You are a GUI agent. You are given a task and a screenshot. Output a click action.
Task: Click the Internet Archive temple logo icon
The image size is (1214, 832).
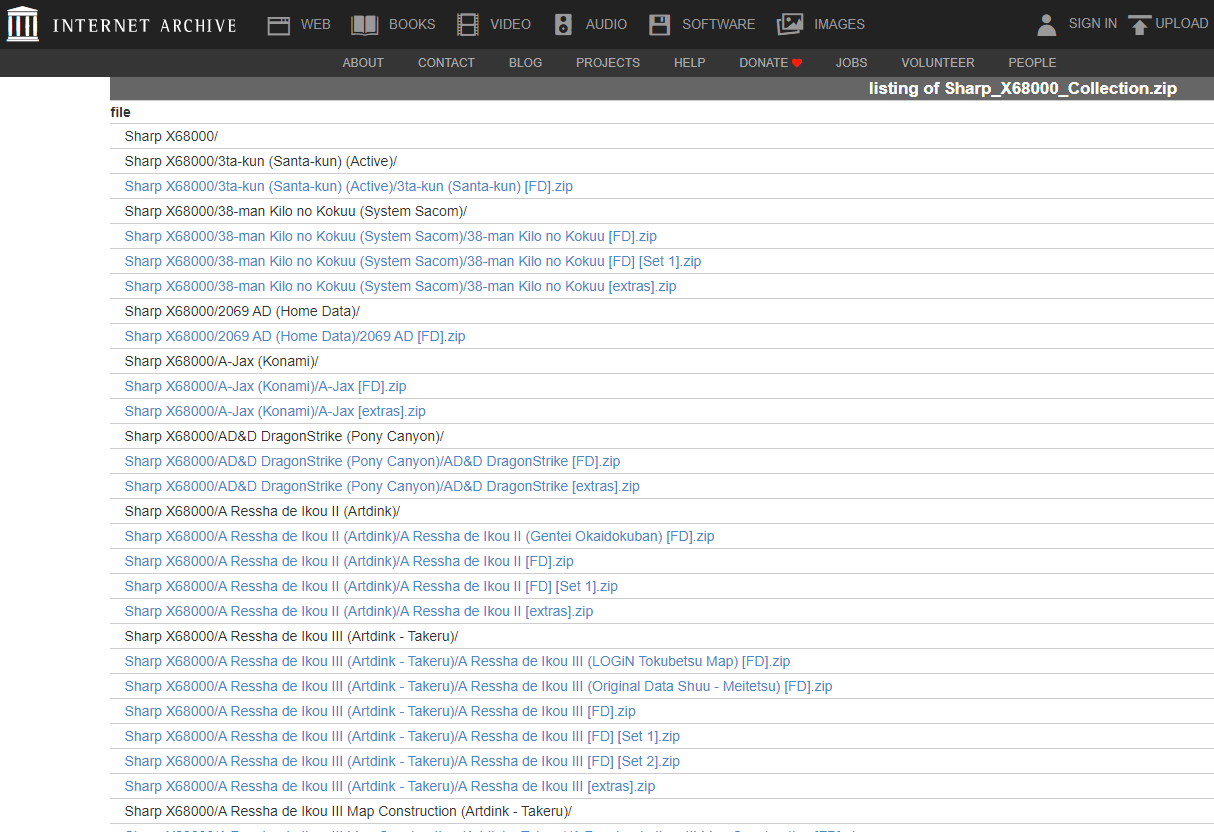(x=22, y=24)
